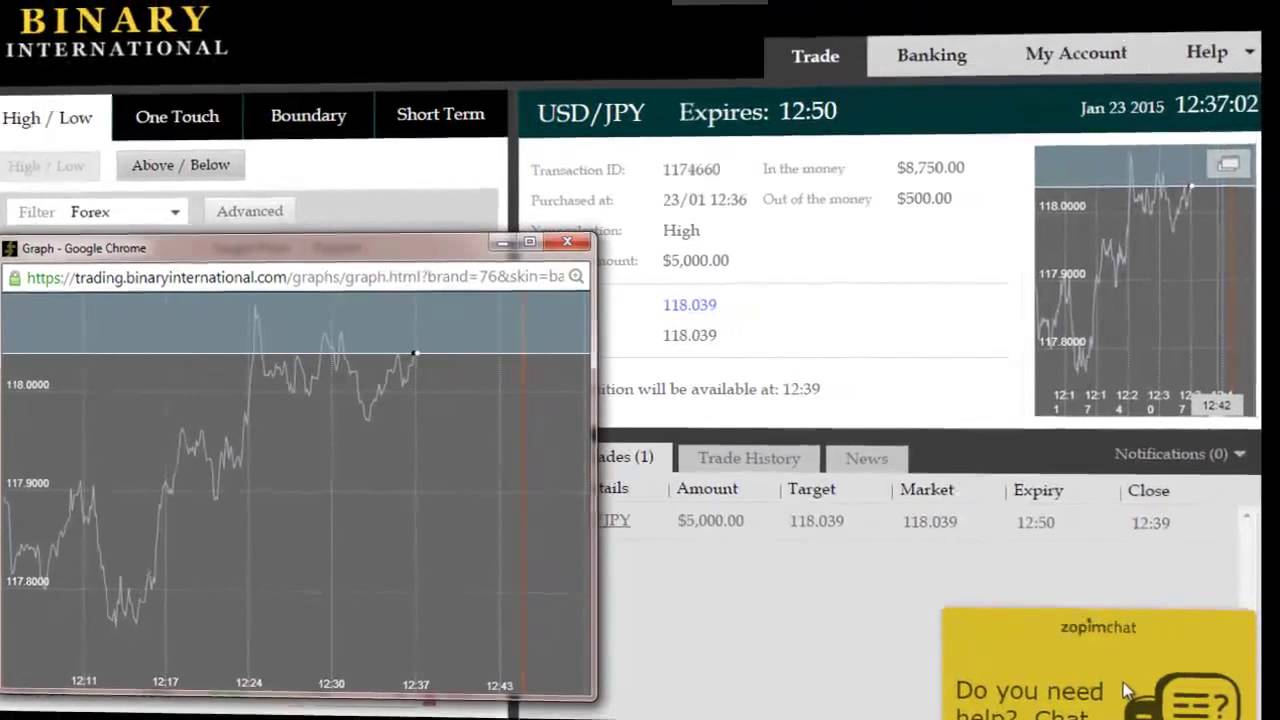Image resolution: width=1280 pixels, height=720 pixels.
Task: Close the Graph Chrome popup window
Action: coord(567,242)
